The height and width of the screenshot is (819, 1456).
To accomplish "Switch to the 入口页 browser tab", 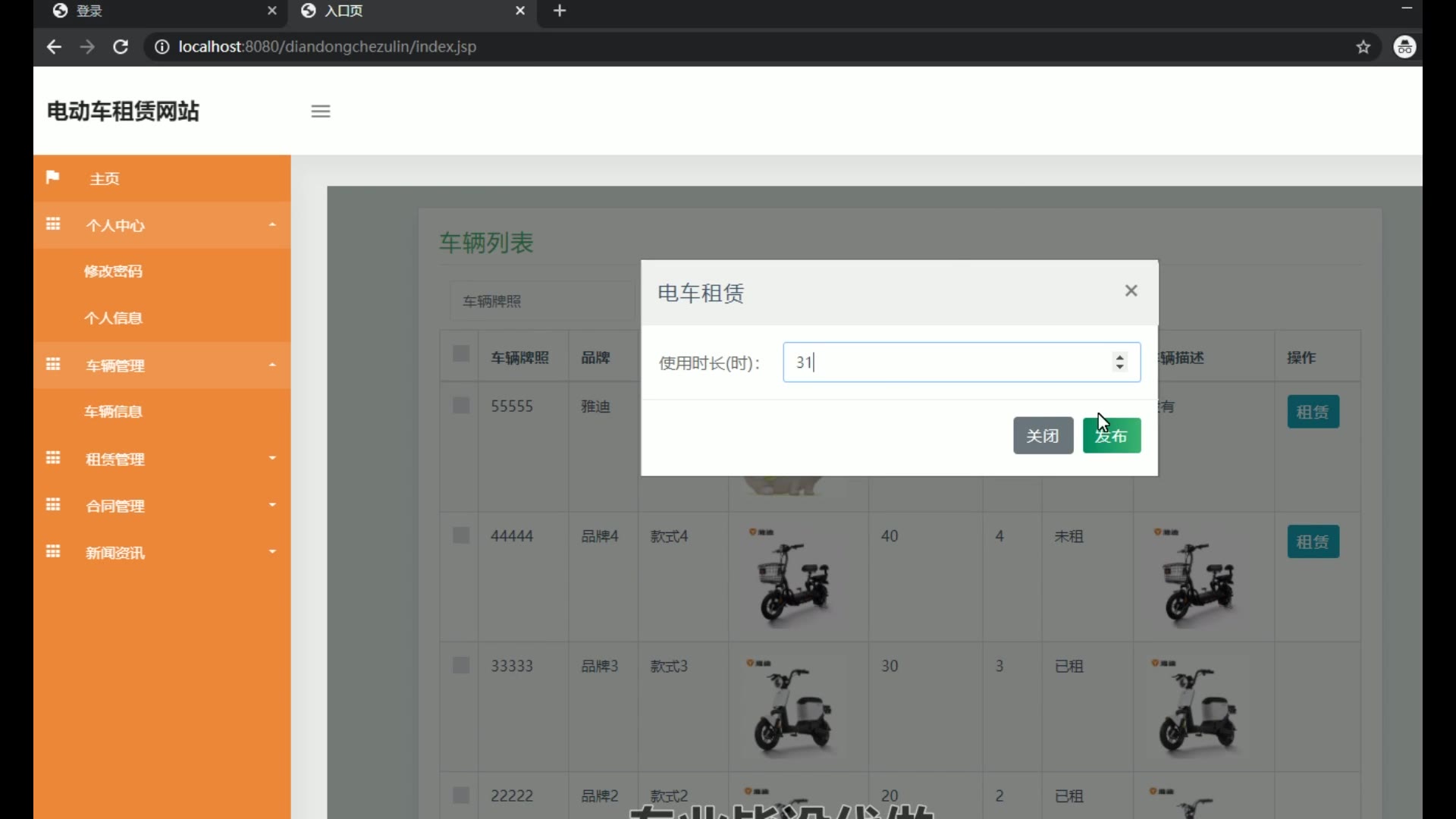I will (413, 11).
